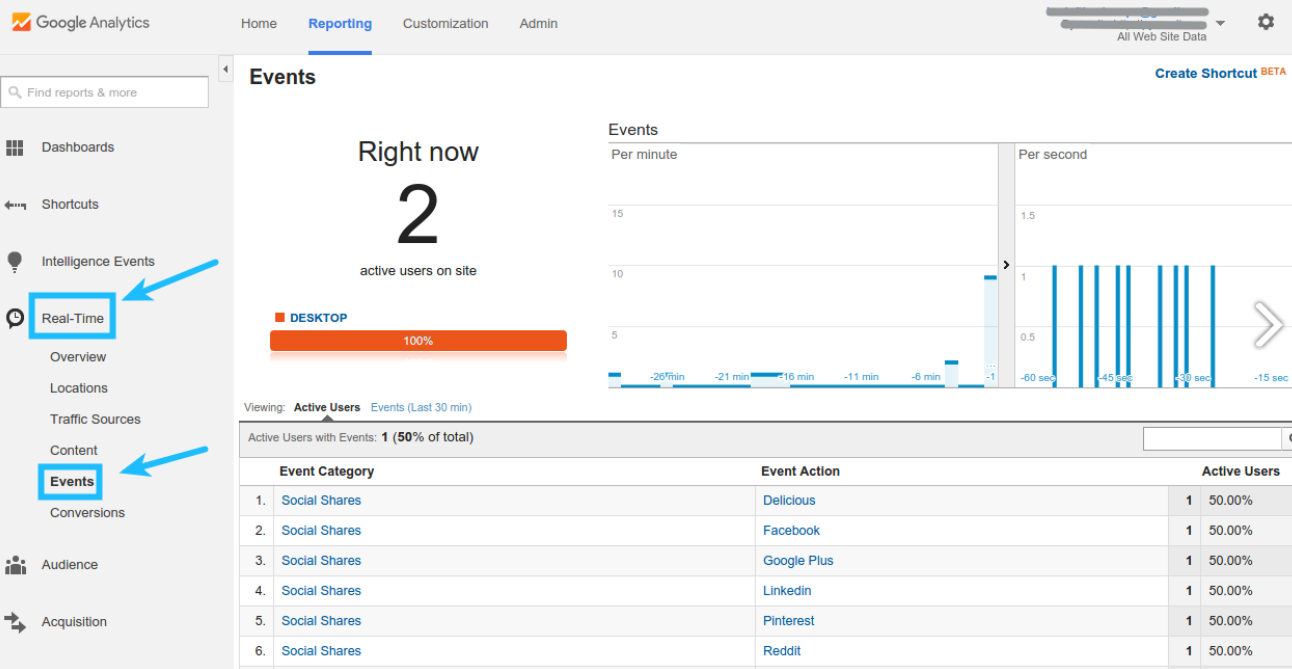Screen dimensions: 1292x669
Task: Open Real-Time Conversions report
Action: (87, 512)
